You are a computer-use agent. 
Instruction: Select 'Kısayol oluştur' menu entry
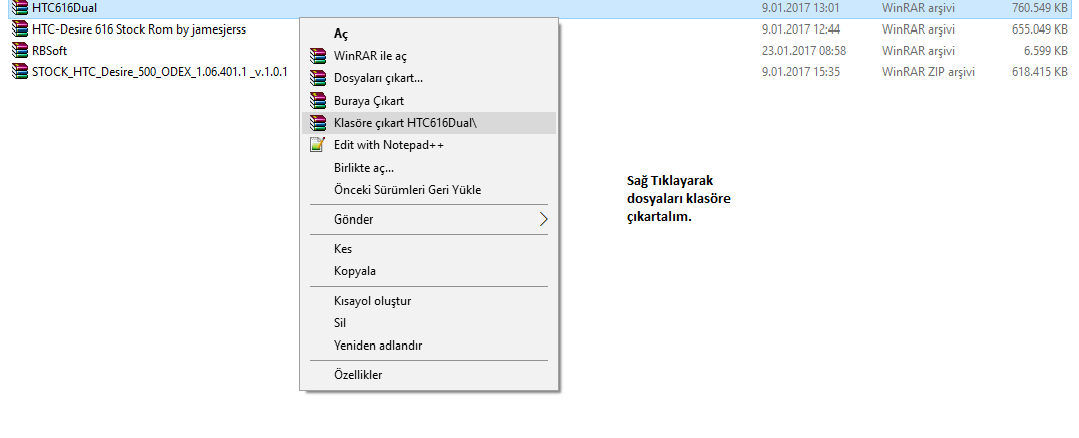[x=429, y=301]
